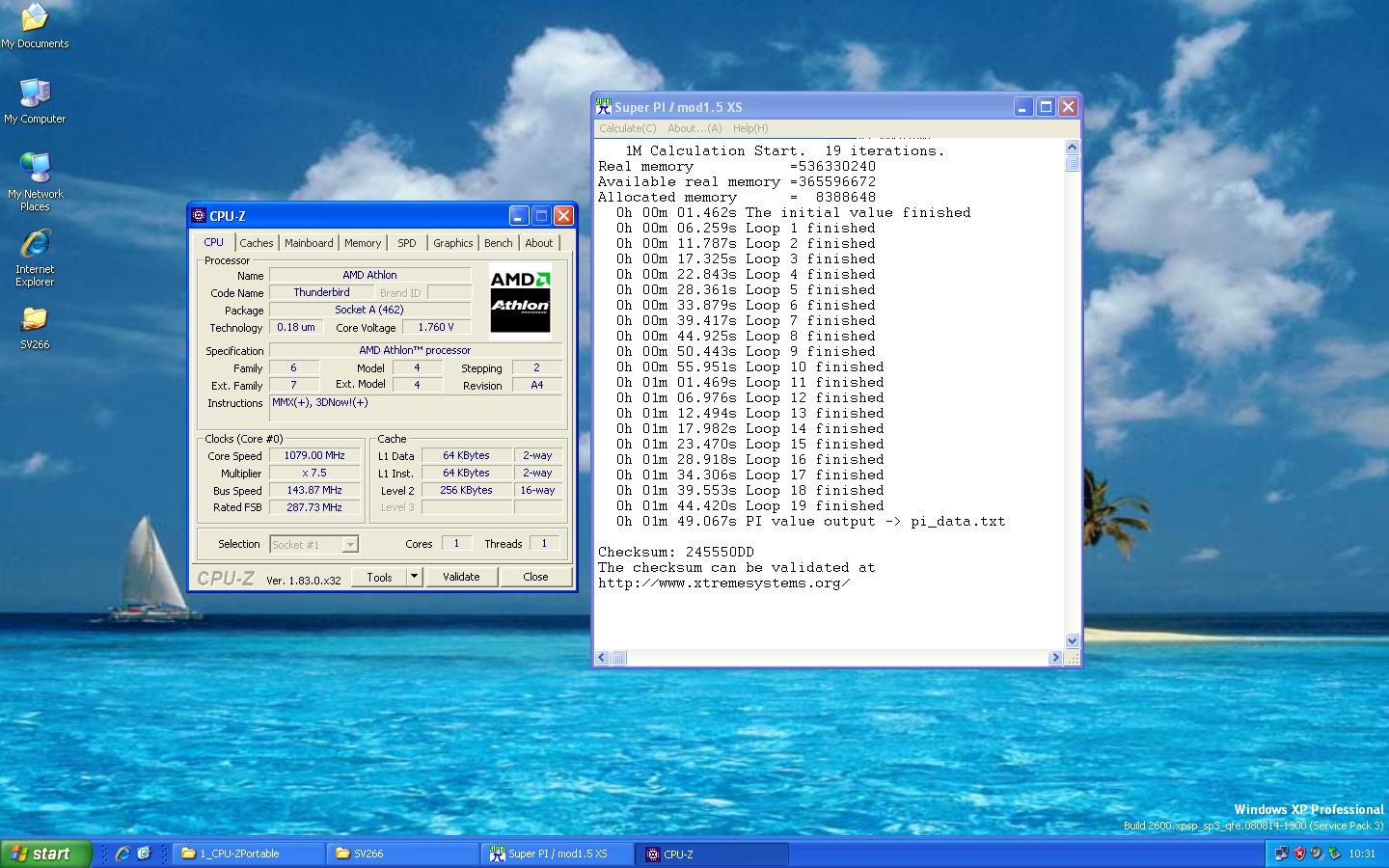
Task: Open the About tab in CPU-Z
Action: tap(539, 243)
